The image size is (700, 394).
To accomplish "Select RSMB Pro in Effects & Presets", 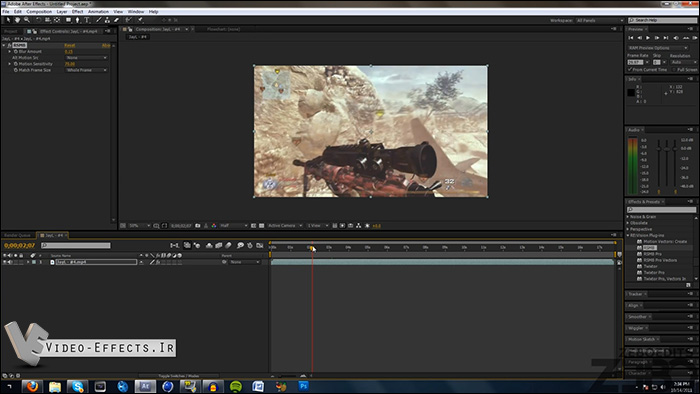I will click(x=652, y=254).
